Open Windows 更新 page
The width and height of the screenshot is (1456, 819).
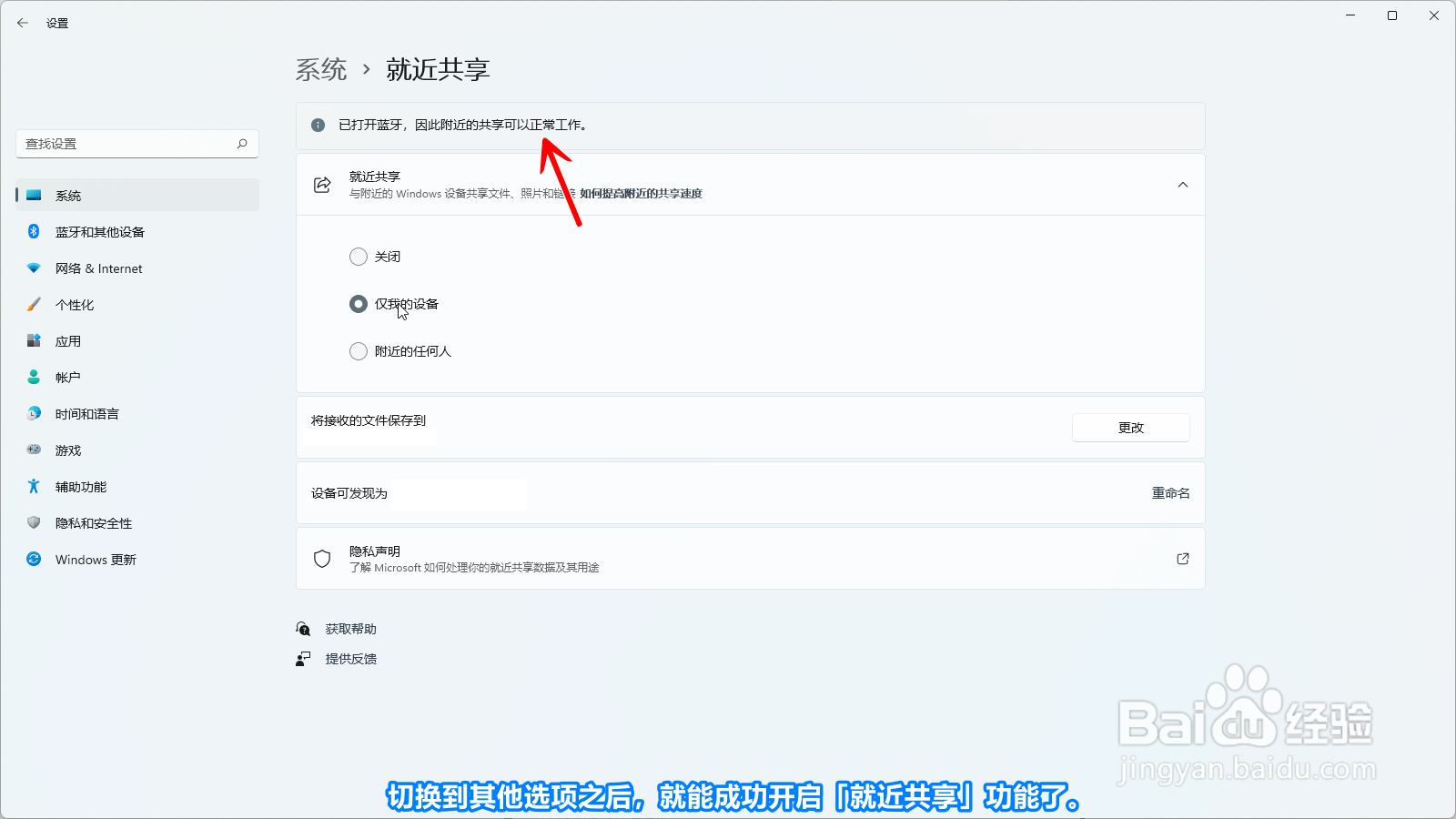pyautogui.click(x=137, y=559)
